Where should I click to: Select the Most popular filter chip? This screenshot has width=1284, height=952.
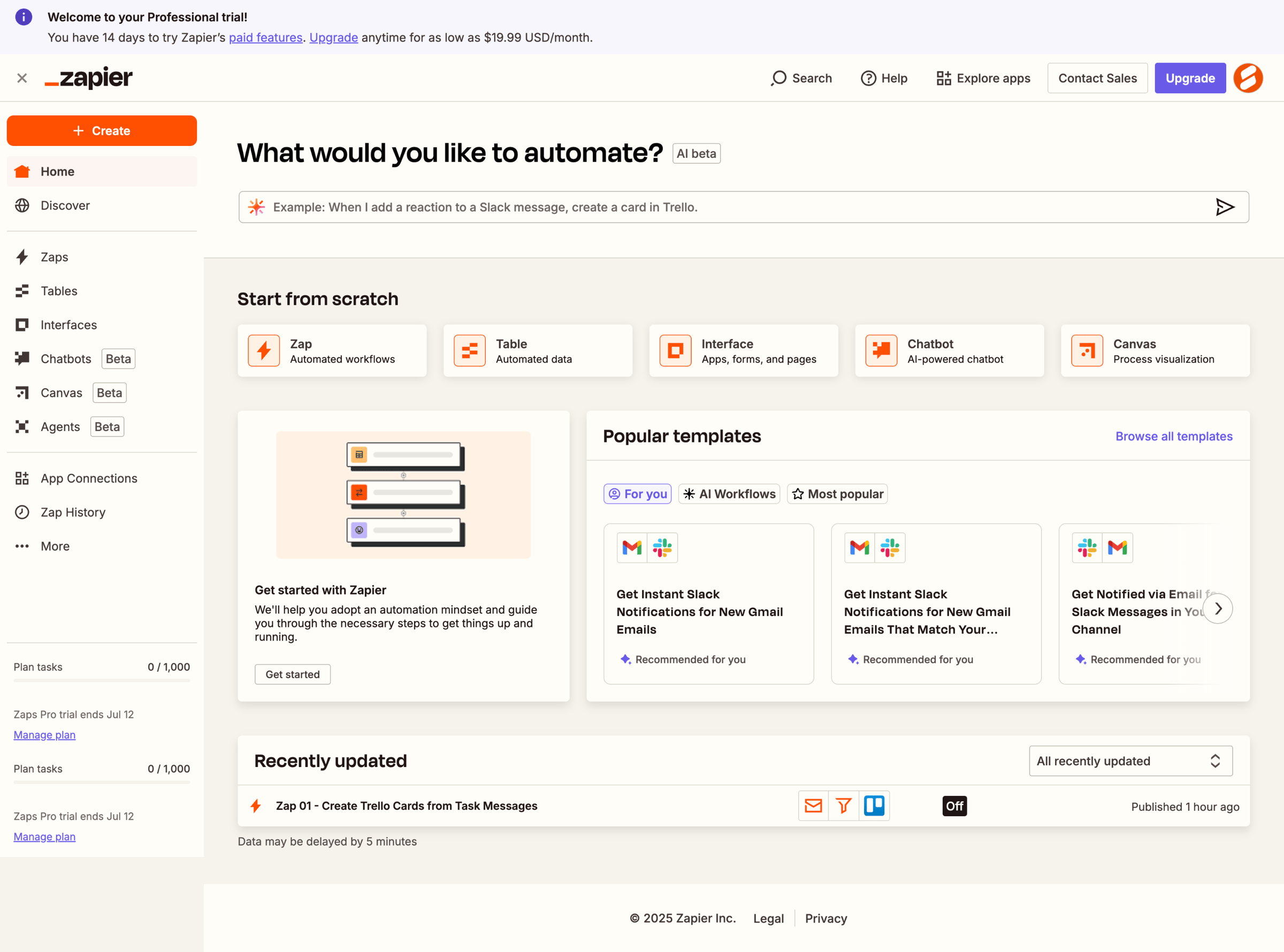click(837, 494)
